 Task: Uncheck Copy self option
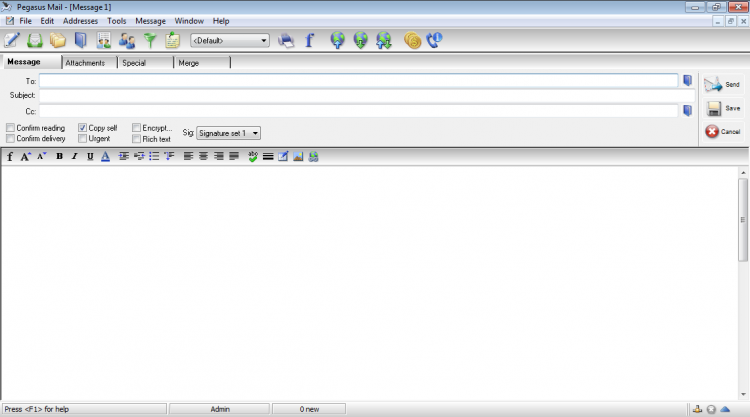coord(82,128)
